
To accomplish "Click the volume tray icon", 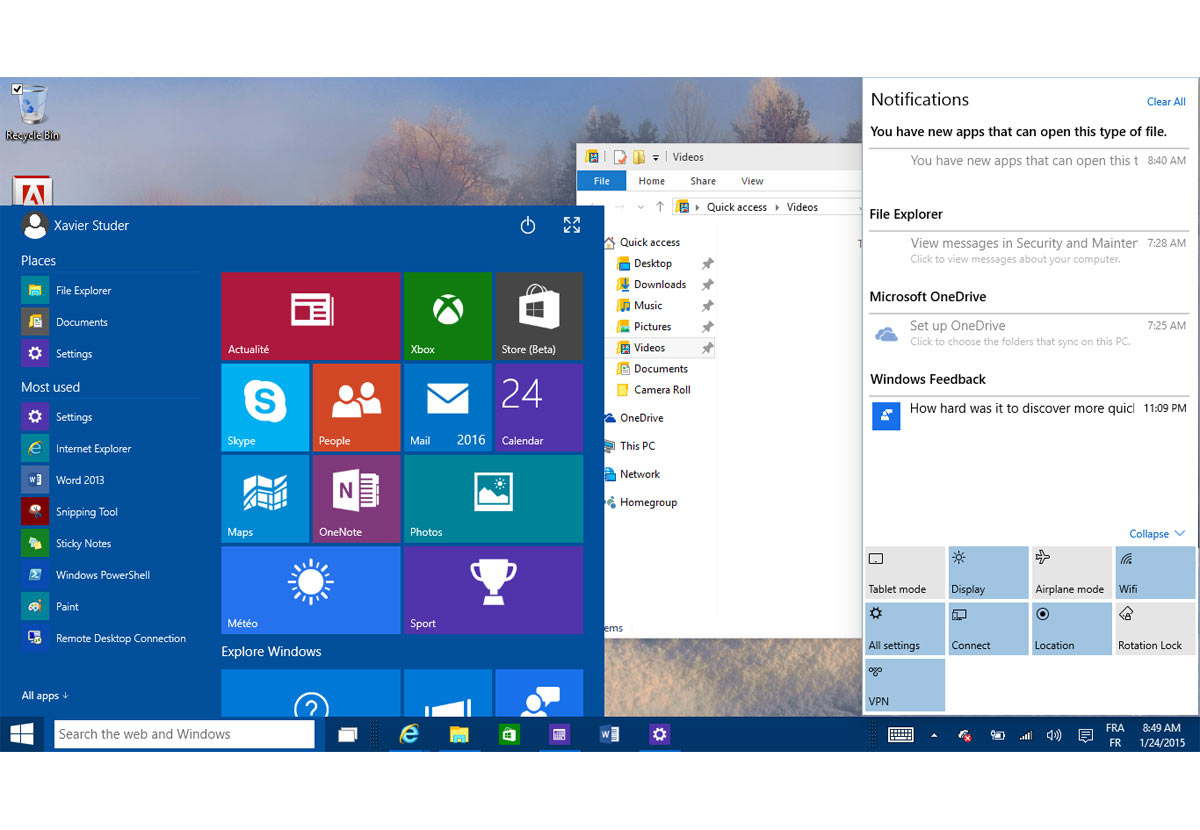I will click(x=1054, y=736).
